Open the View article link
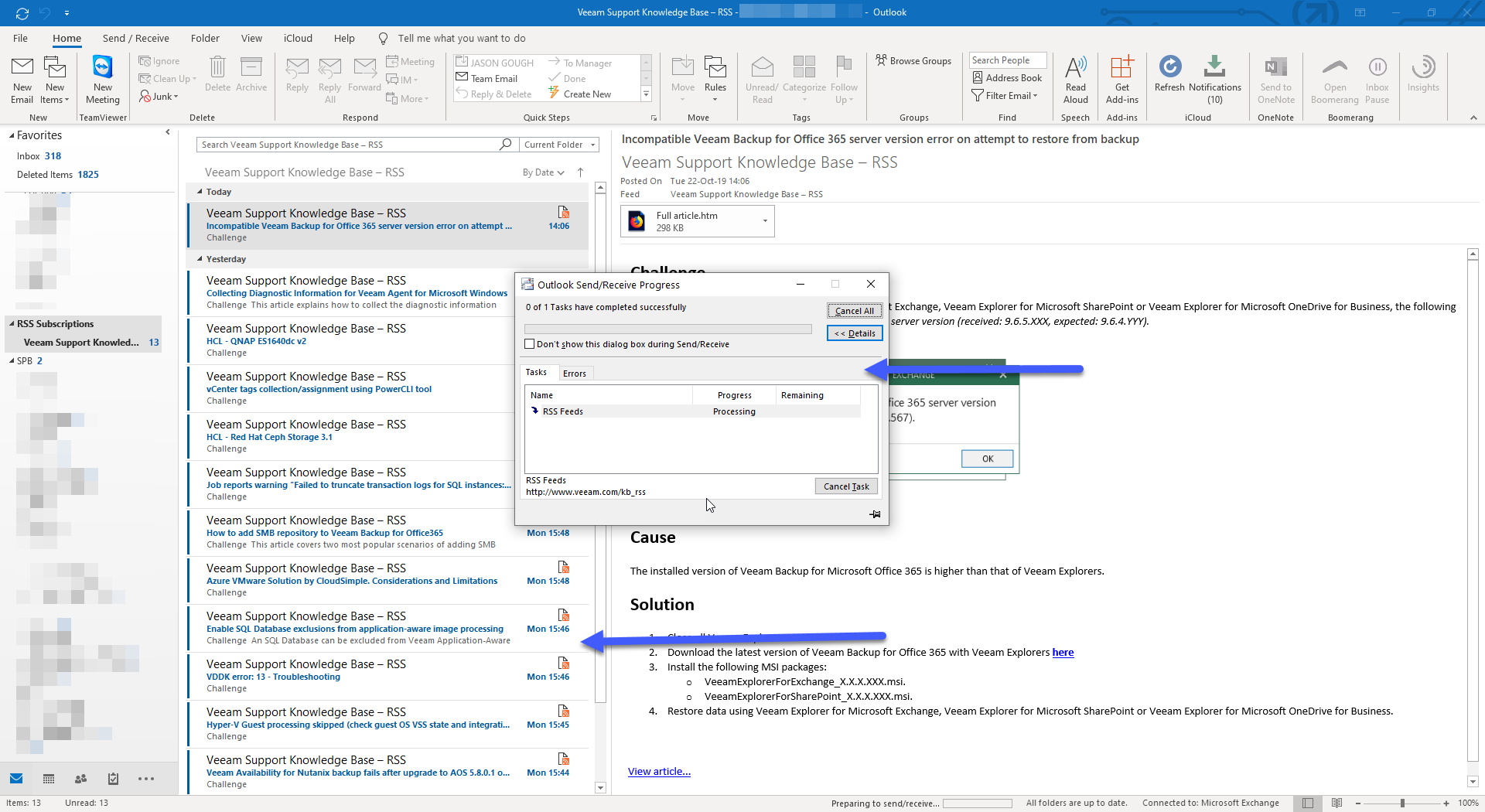The image size is (1485, 812). click(x=659, y=771)
